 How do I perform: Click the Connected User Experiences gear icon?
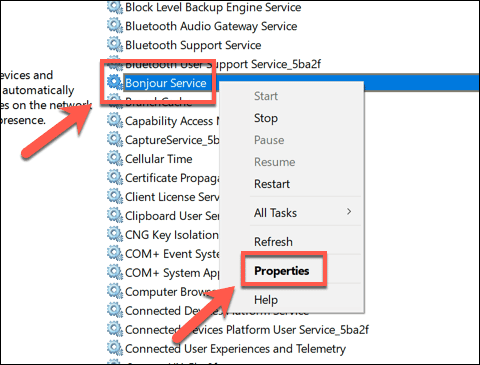(115, 348)
